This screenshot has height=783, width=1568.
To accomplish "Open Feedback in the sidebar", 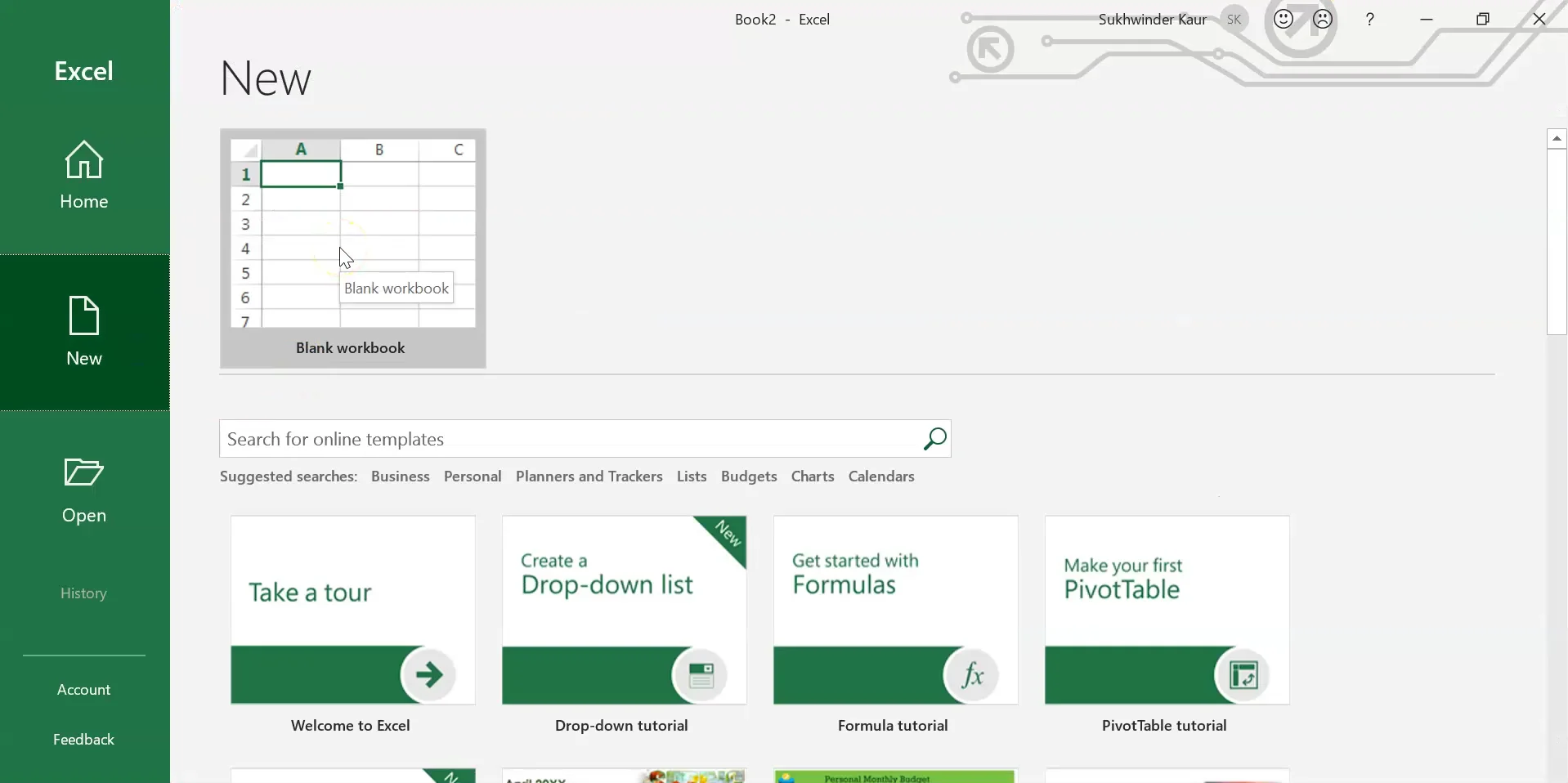I will pyautogui.click(x=83, y=740).
